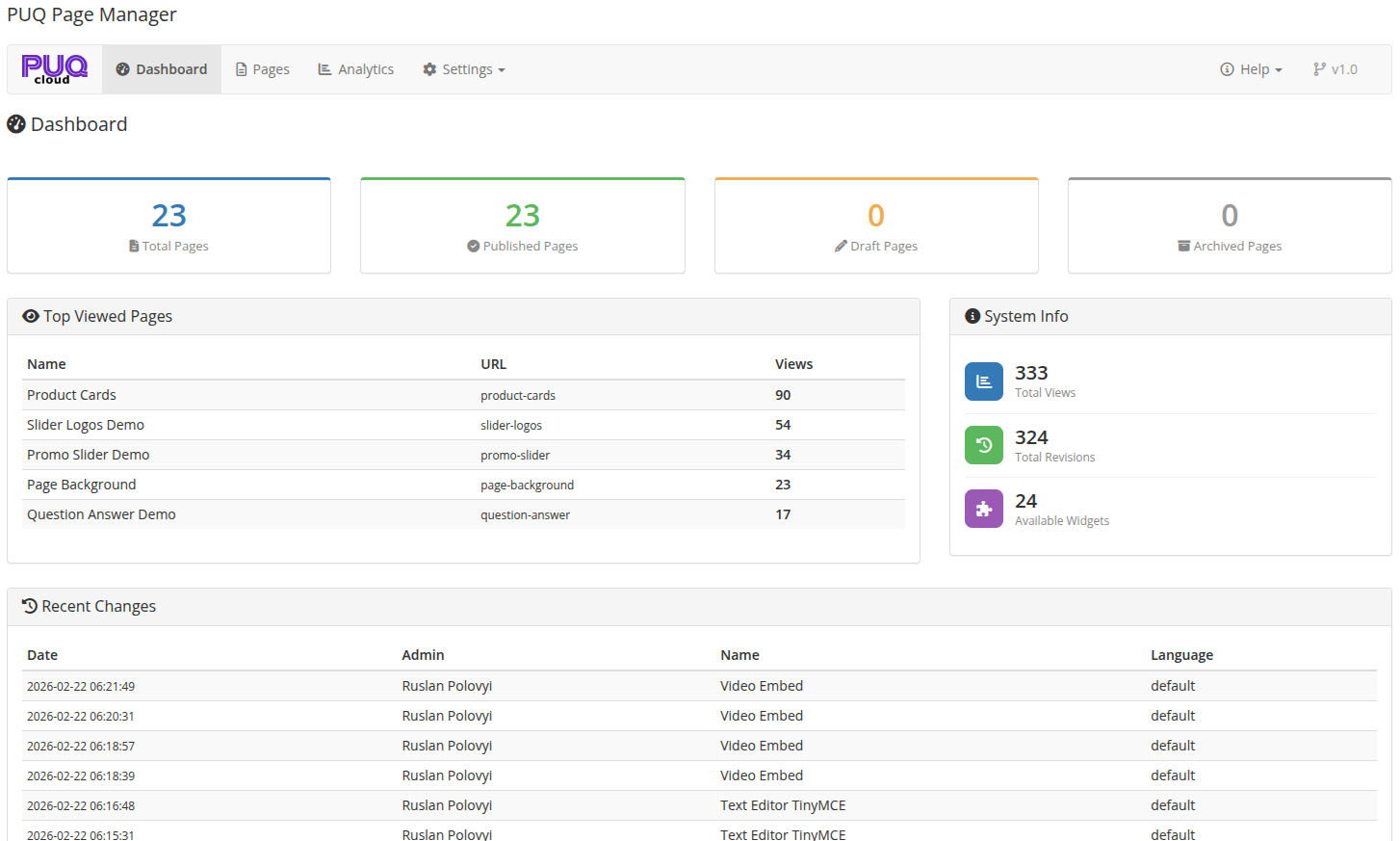The image size is (1400, 841).
Task: Click the info icon on System Info header
Action: click(972, 316)
